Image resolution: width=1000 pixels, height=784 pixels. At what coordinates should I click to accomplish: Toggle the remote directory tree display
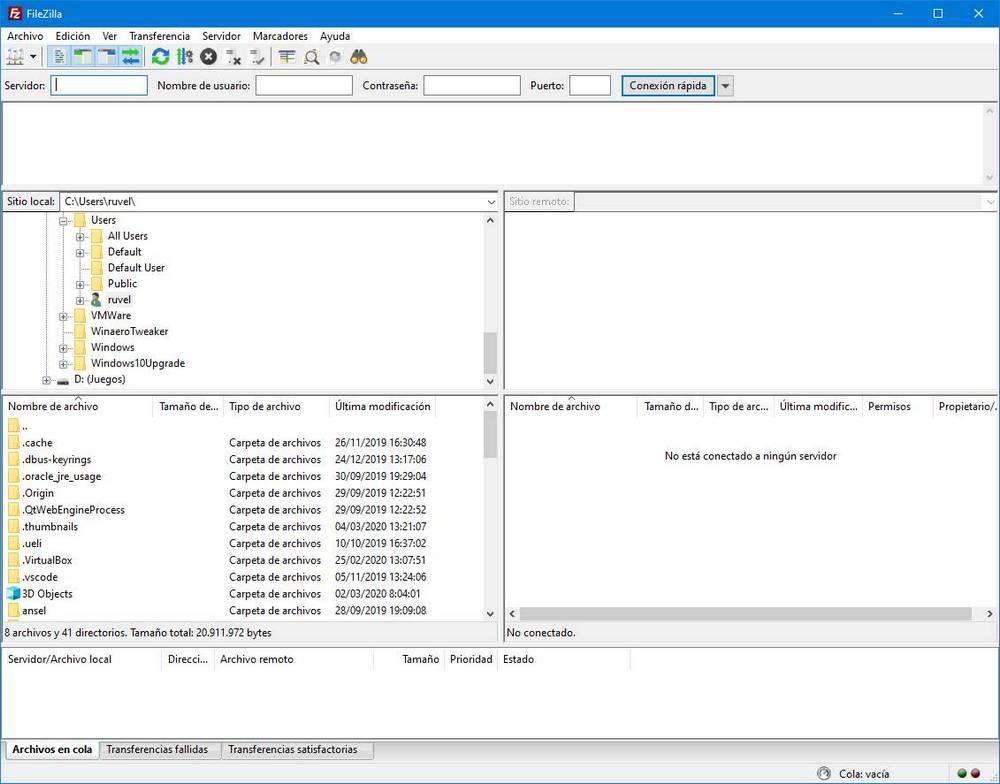[x=107, y=57]
